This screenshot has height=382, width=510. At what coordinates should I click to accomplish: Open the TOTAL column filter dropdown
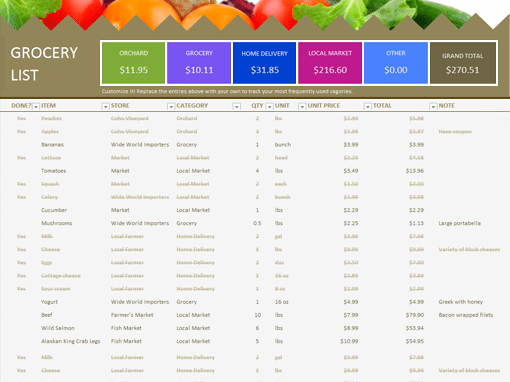pyautogui.click(x=433, y=106)
